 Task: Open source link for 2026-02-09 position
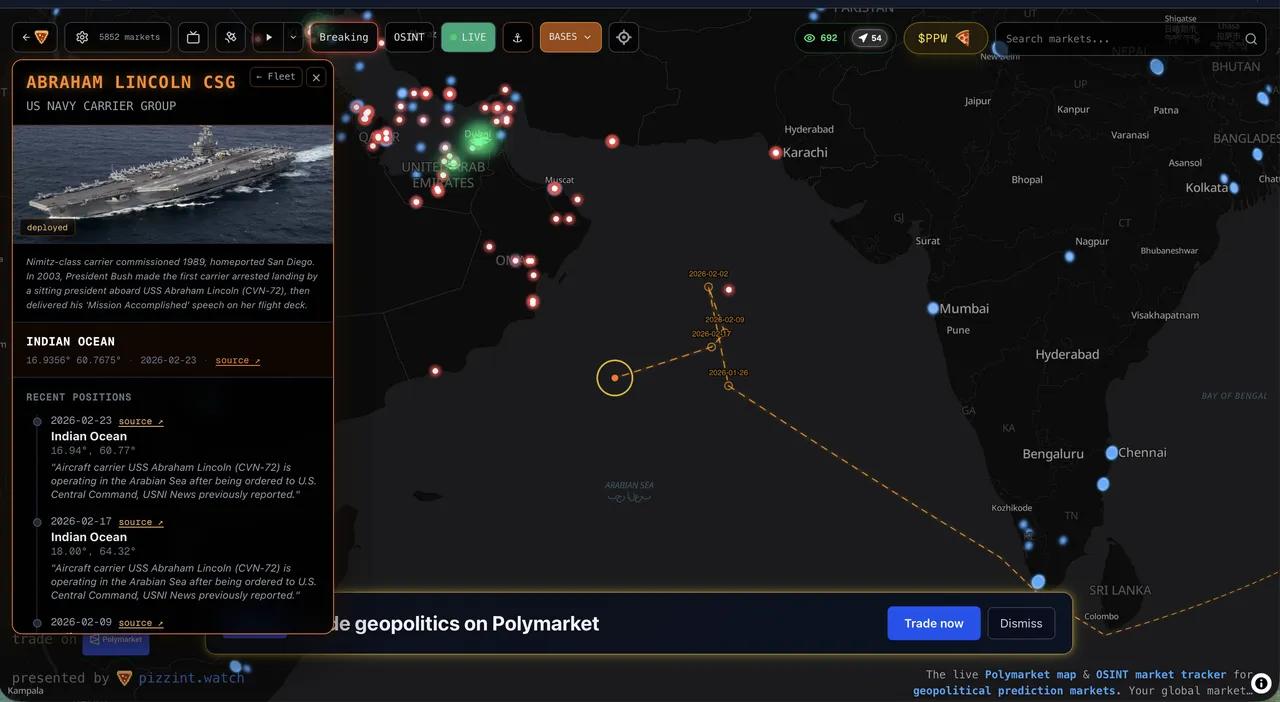tap(141, 623)
